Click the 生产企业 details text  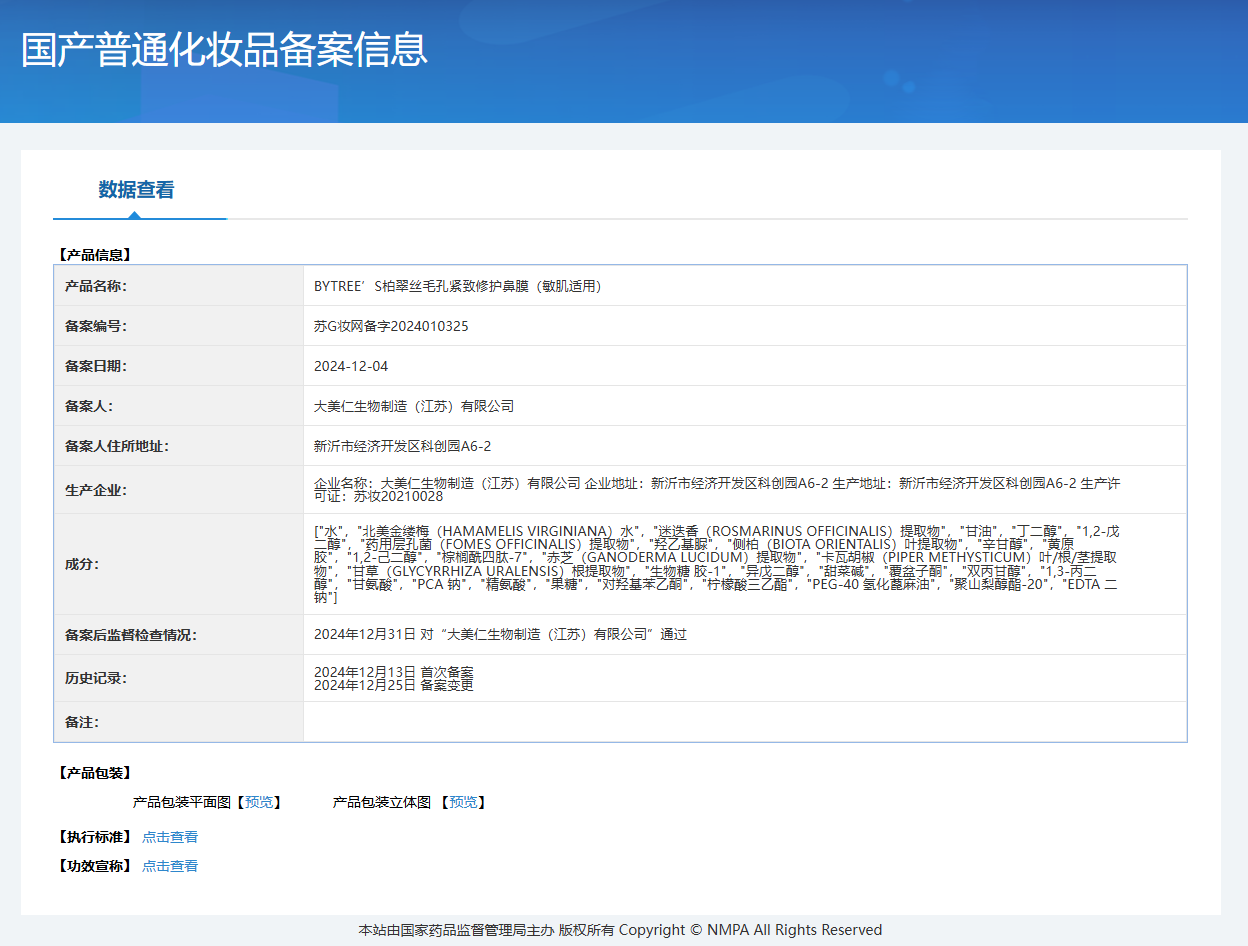[x=716, y=489]
